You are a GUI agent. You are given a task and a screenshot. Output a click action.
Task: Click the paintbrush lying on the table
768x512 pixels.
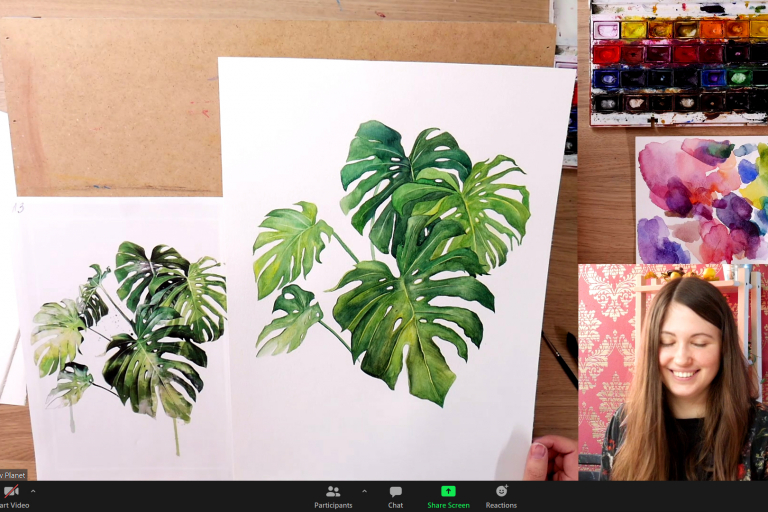coord(560,358)
